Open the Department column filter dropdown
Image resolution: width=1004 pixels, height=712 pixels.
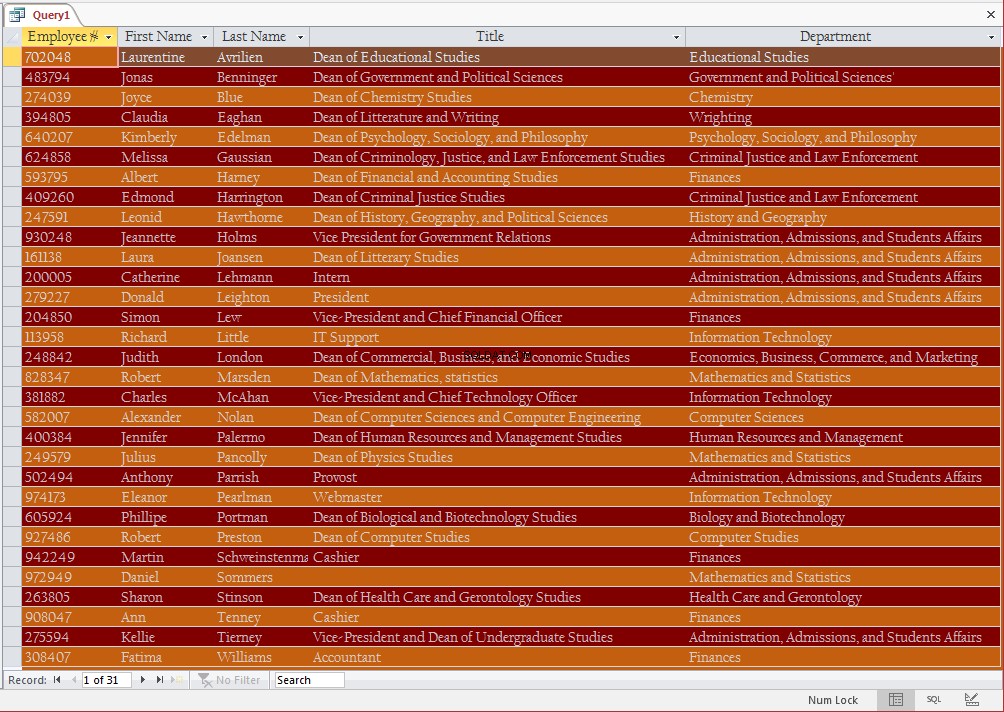coord(991,37)
